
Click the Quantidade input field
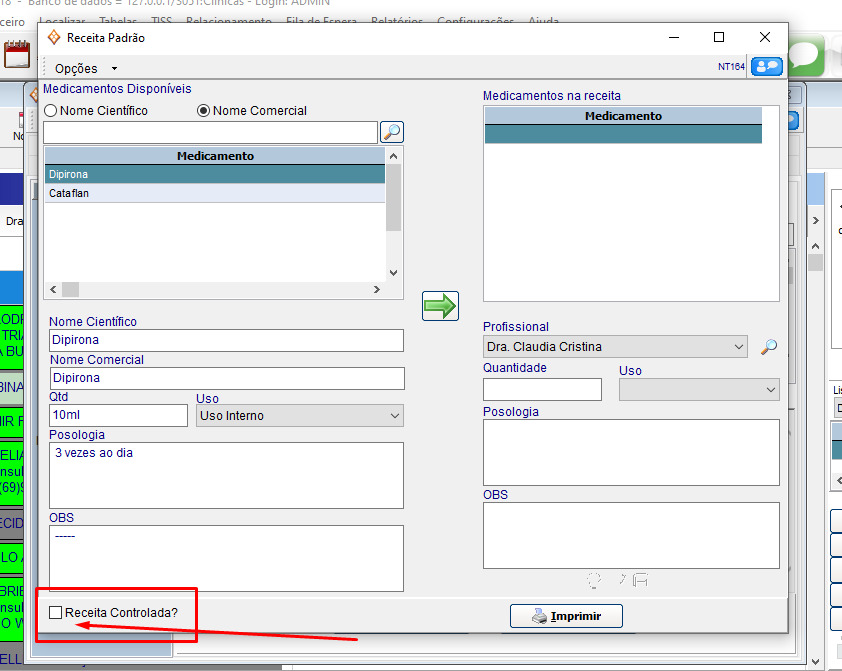[542, 389]
